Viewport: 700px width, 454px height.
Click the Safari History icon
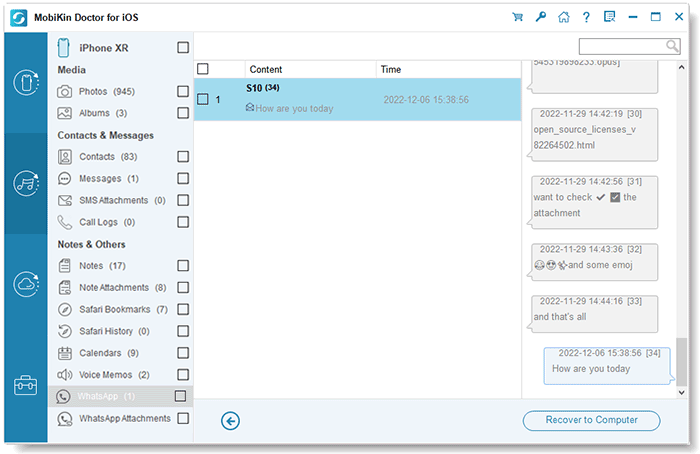click(65, 331)
